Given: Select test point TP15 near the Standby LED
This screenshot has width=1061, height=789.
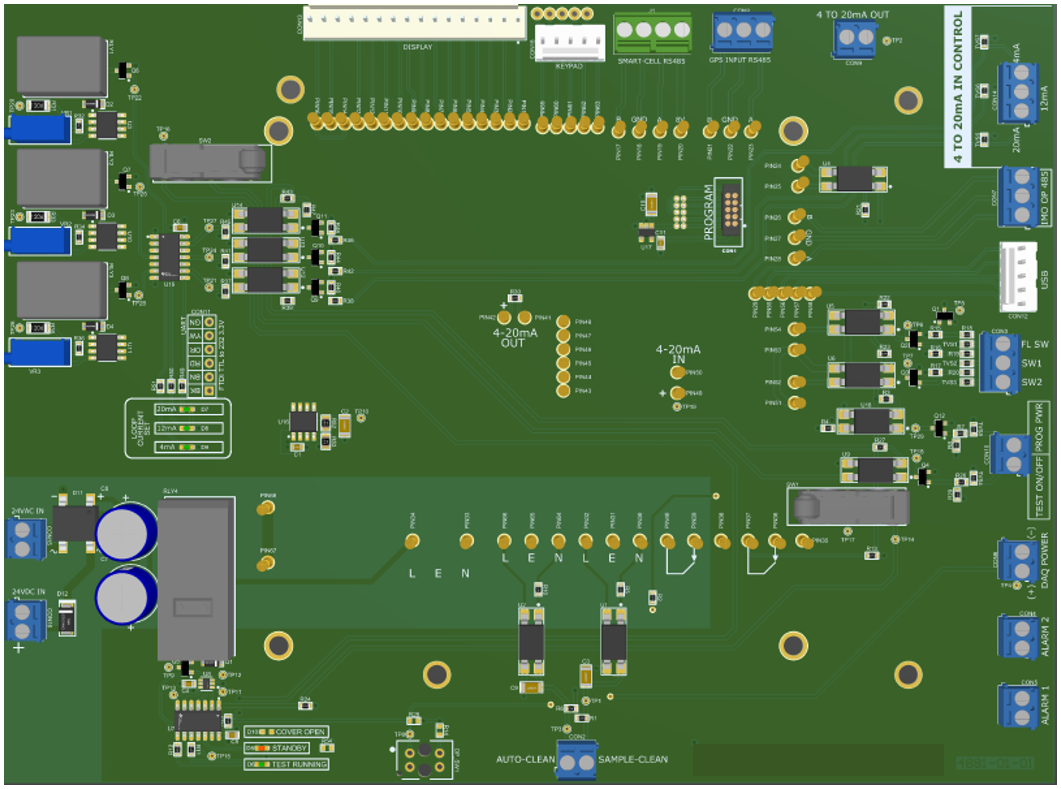Looking at the screenshot, I should pos(212,756).
